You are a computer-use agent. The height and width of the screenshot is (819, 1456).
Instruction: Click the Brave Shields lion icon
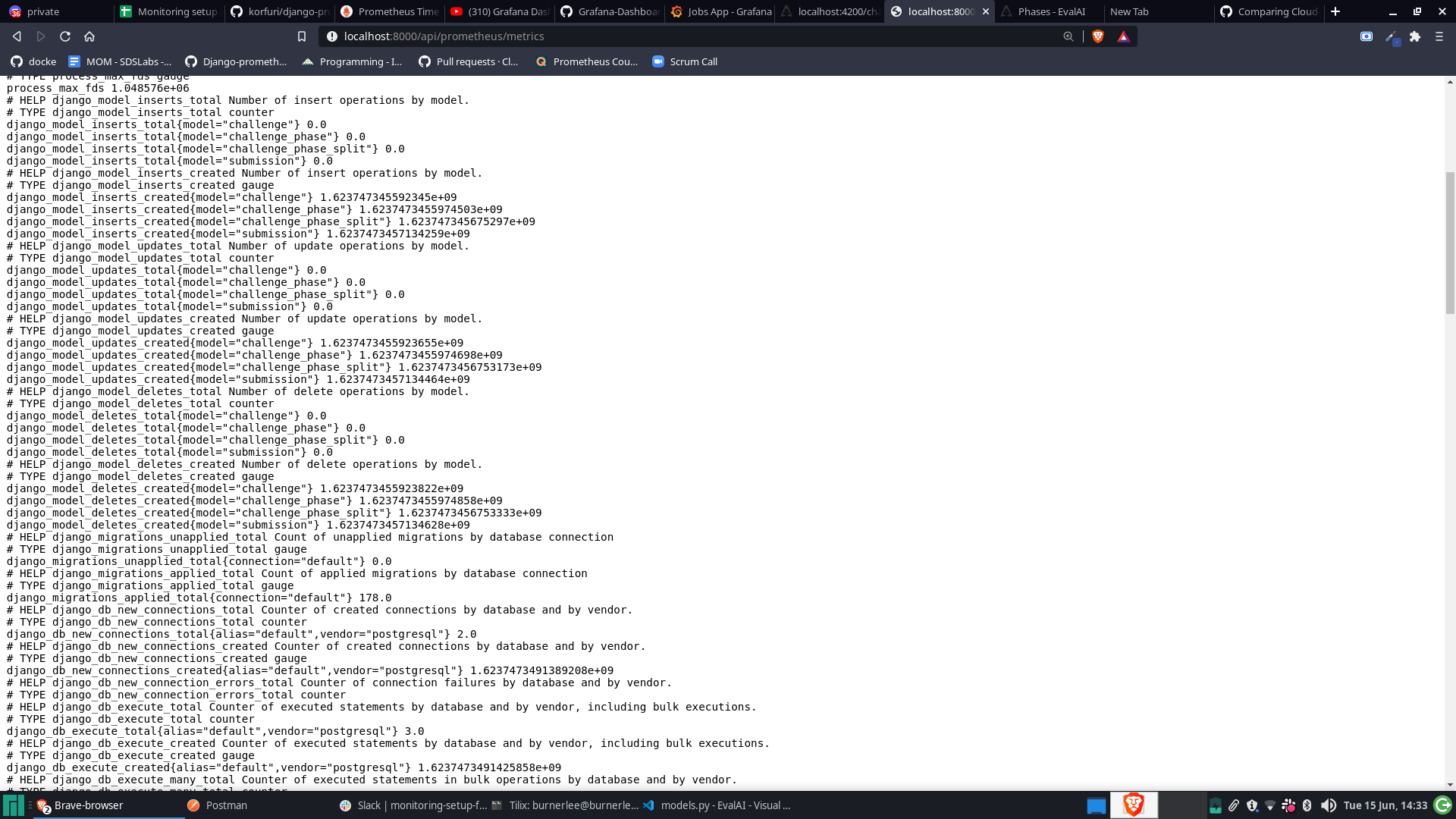click(1097, 36)
